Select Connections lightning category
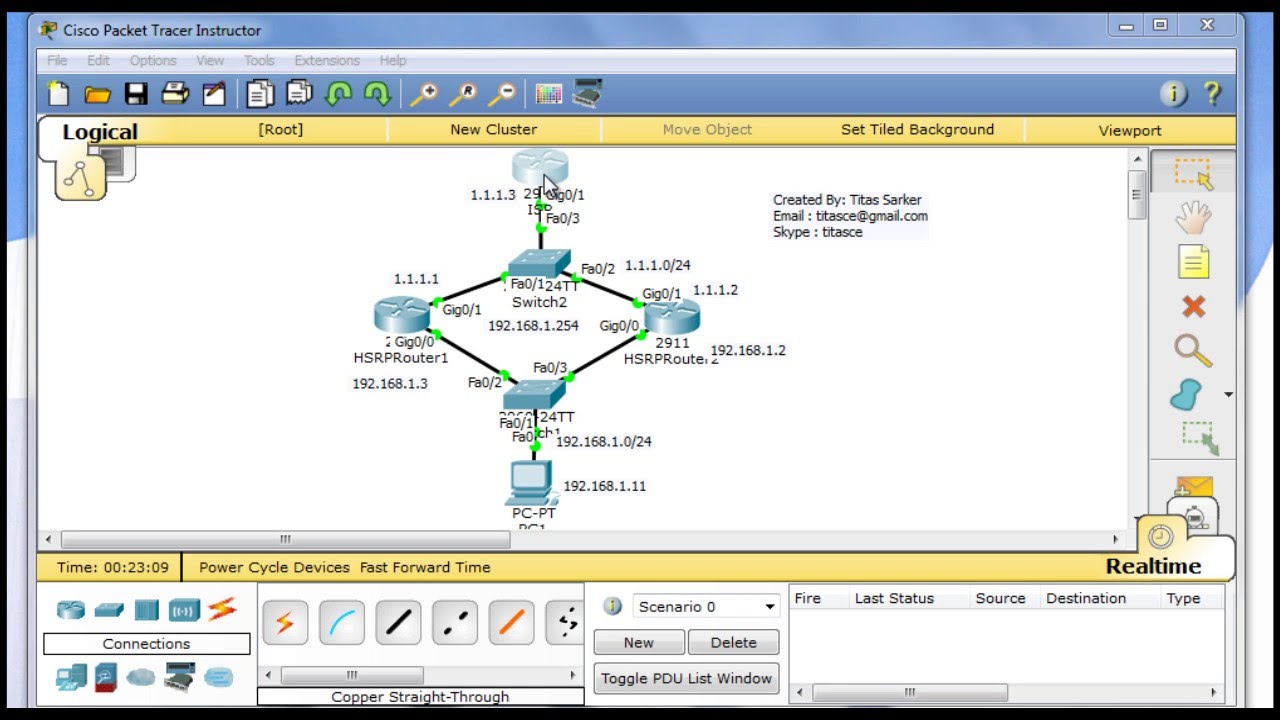Image resolution: width=1280 pixels, height=720 pixels. pos(222,608)
